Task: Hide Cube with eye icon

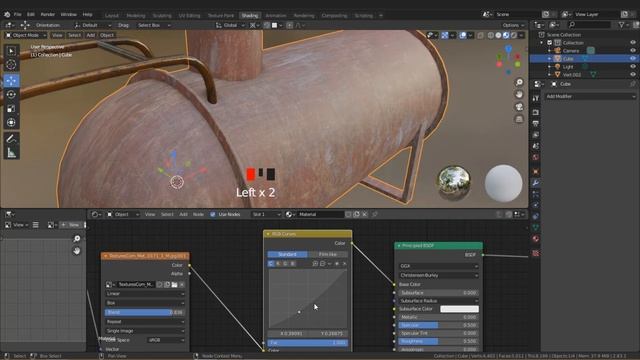Action: (633, 59)
